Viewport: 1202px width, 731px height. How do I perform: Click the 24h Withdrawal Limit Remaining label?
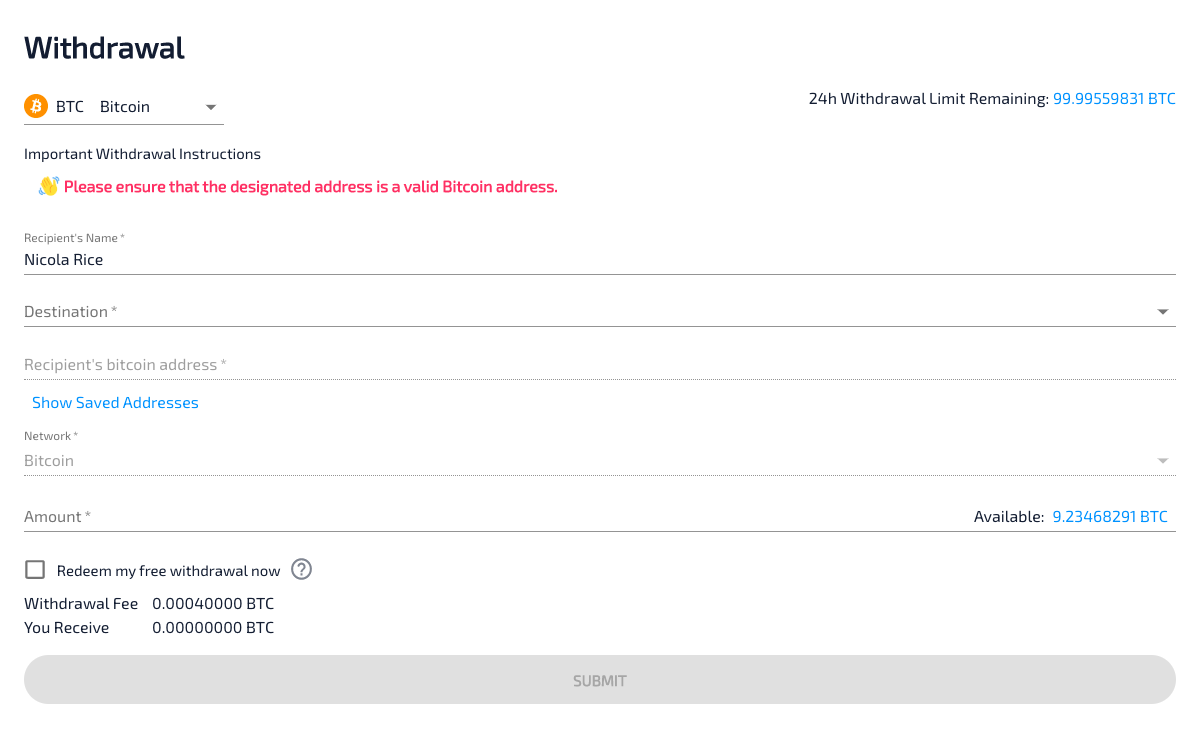pyautogui.click(x=928, y=99)
